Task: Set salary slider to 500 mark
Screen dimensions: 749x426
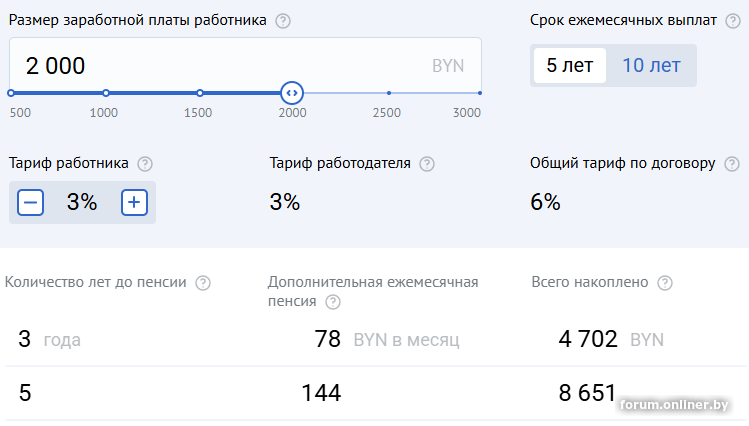Action: pos(11,93)
